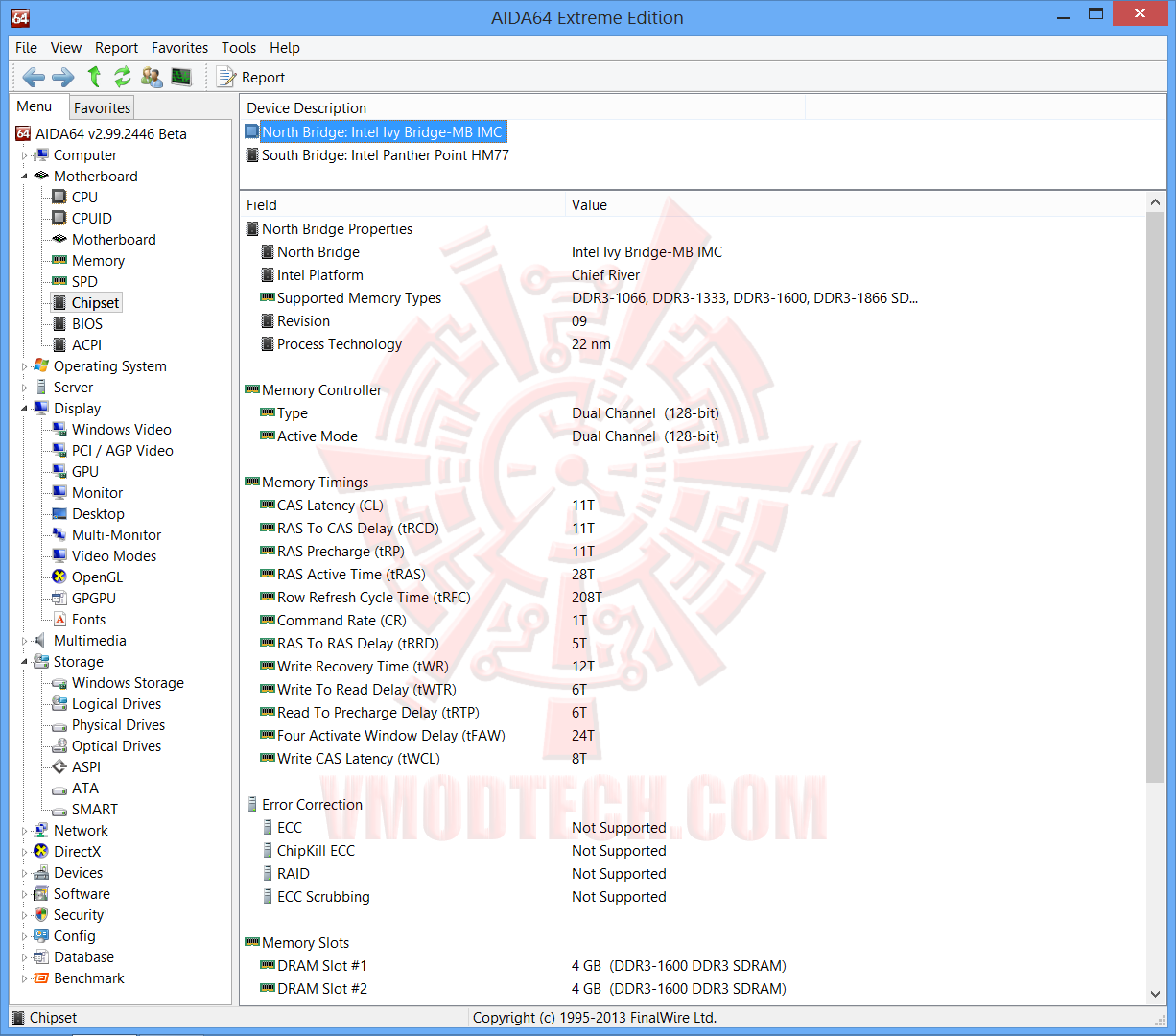Select Logical Drives tree item
This screenshot has width=1176, height=1036.
[x=116, y=704]
